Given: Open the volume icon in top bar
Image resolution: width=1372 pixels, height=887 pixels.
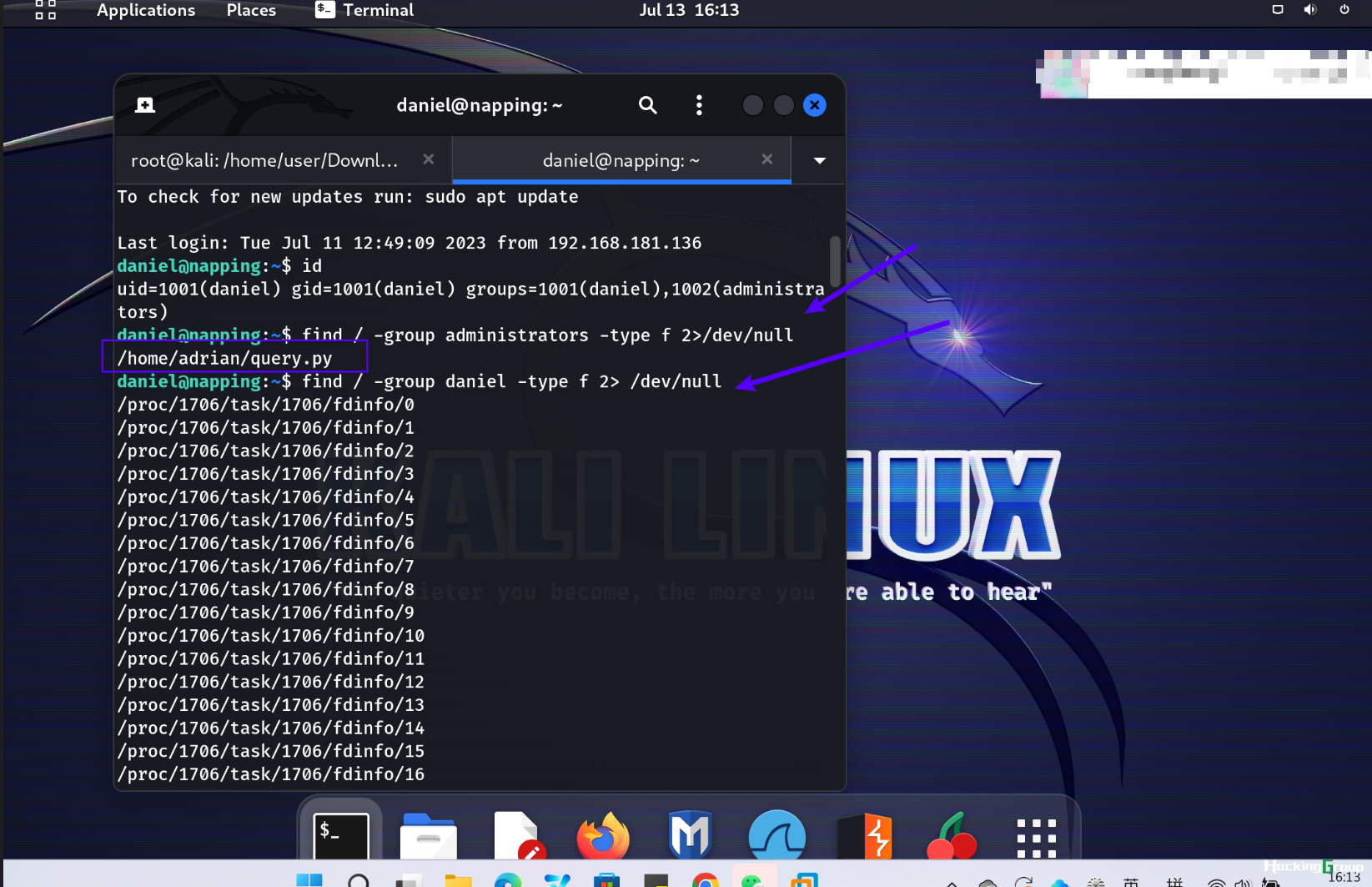Looking at the screenshot, I should click(x=1310, y=10).
